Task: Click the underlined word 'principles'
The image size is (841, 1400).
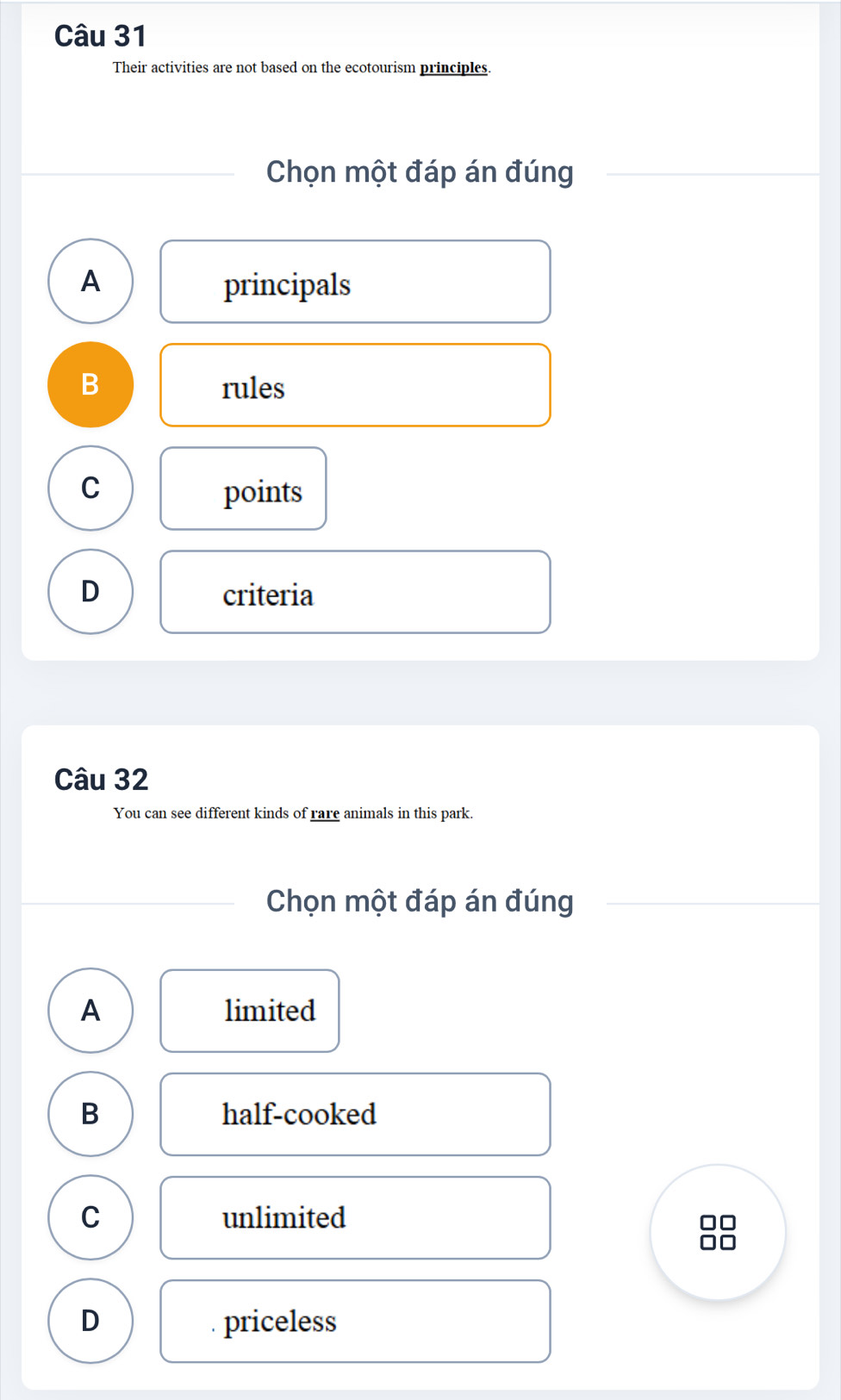Action: 453,68
